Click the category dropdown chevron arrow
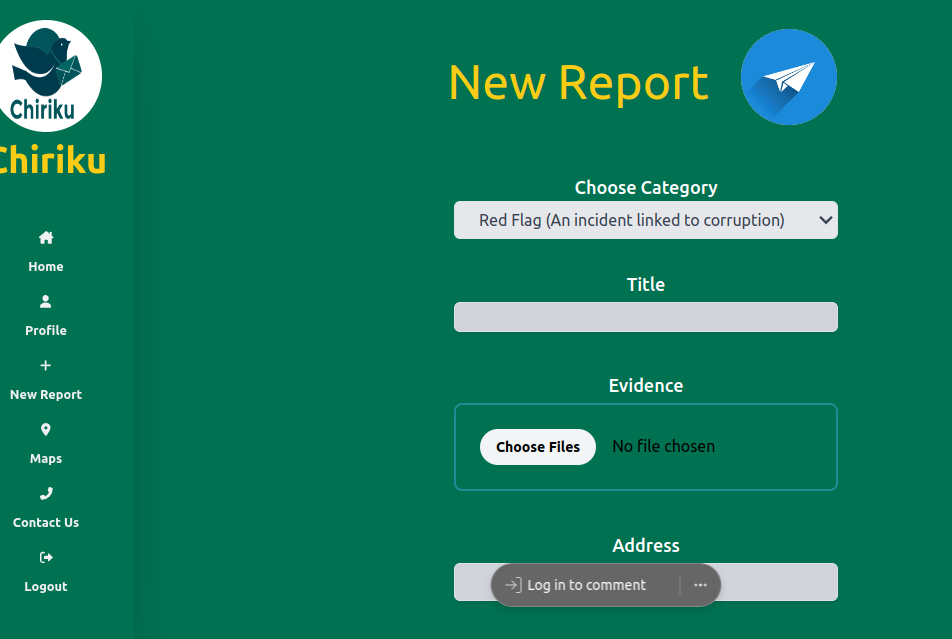The width and height of the screenshot is (952, 639). coord(825,220)
